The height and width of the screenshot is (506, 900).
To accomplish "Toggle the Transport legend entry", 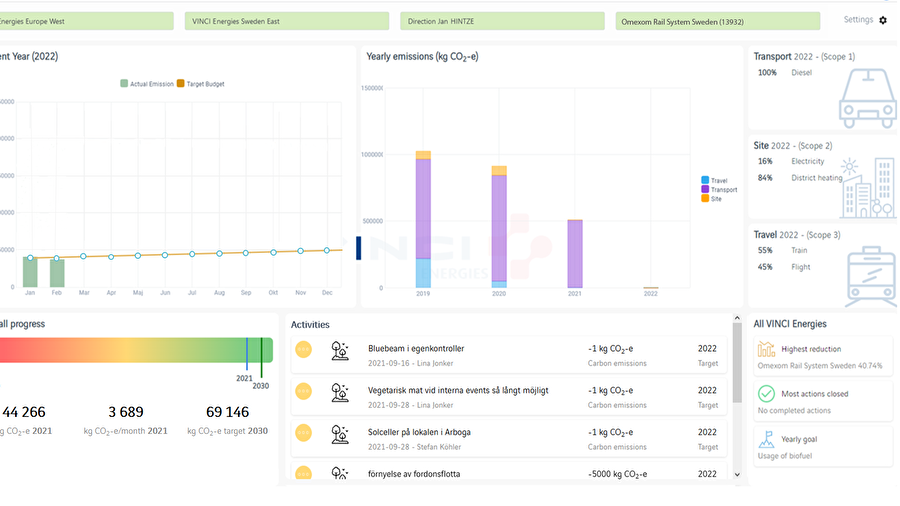I will [x=719, y=189].
